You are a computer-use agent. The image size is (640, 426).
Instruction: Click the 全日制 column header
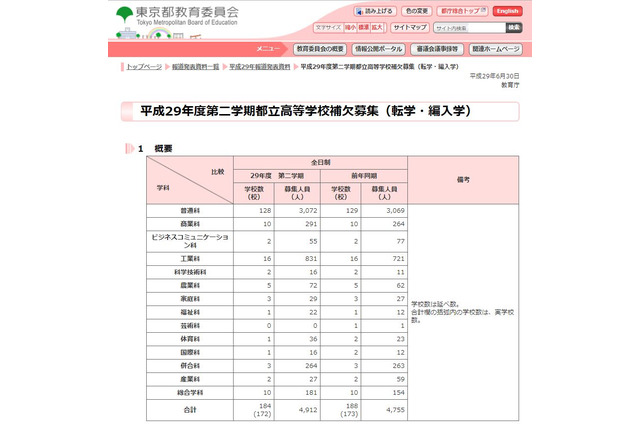point(320,162)
